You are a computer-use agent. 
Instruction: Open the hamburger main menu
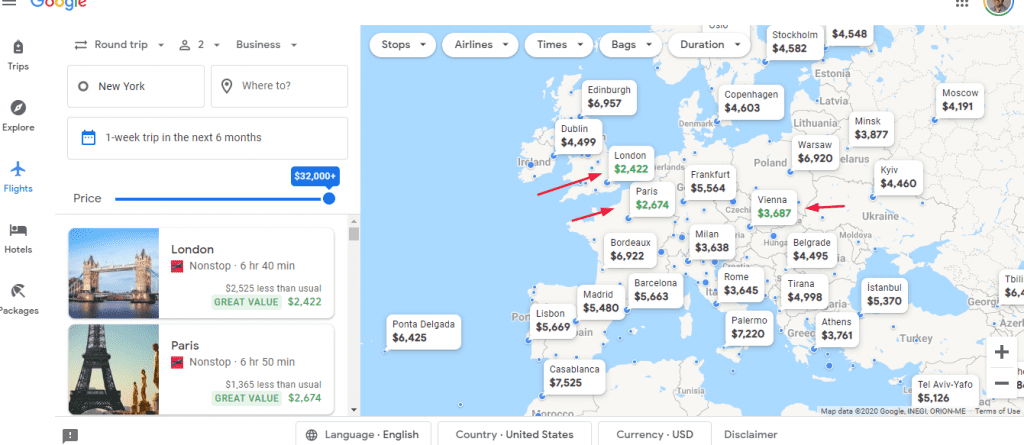click(x=9, y=3)
